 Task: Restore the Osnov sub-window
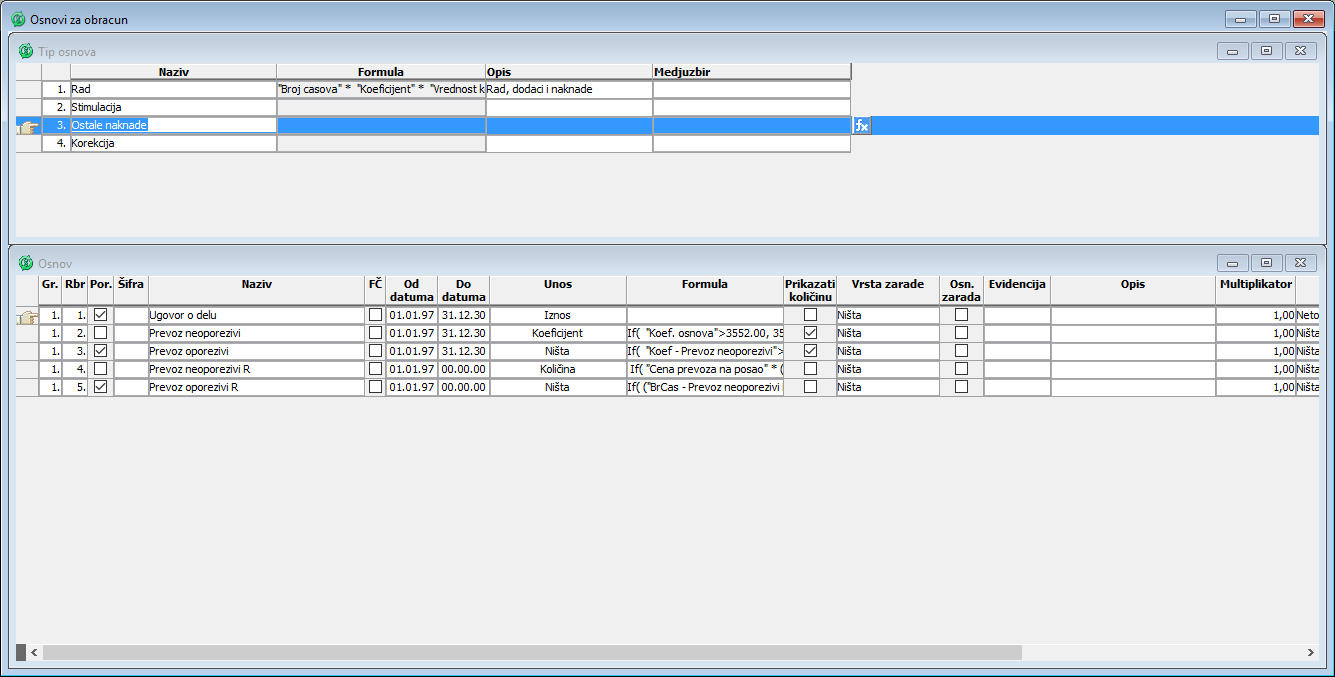tap(1266, 263)
